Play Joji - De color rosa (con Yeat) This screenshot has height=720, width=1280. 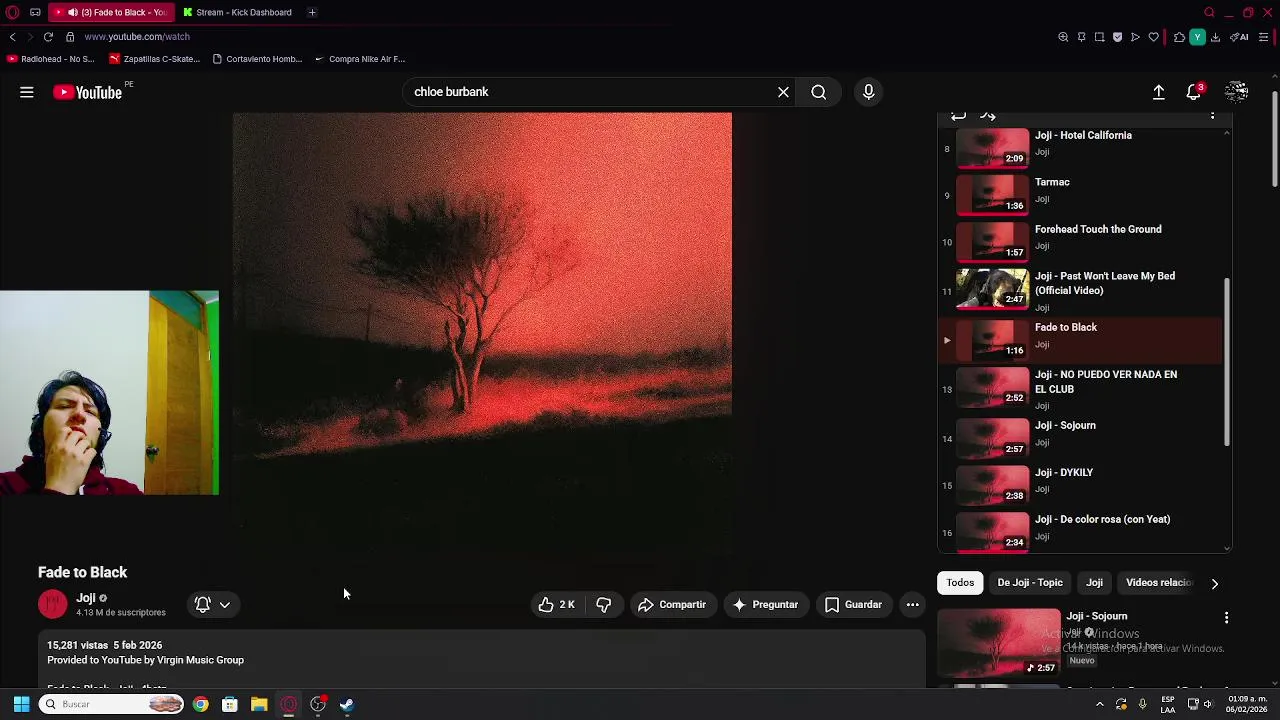click(x=1080, y=530)
